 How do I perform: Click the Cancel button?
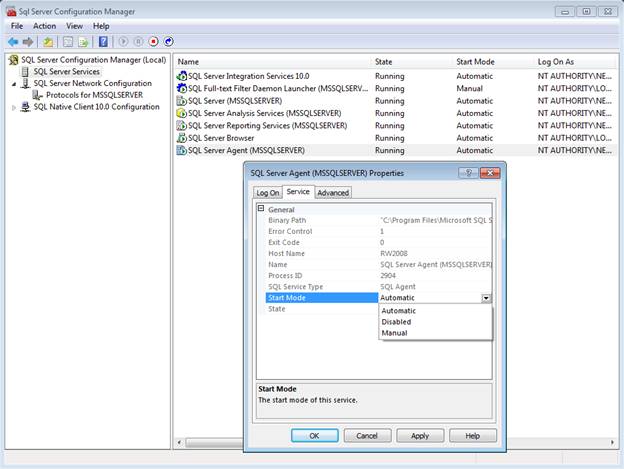coord(367,436)
